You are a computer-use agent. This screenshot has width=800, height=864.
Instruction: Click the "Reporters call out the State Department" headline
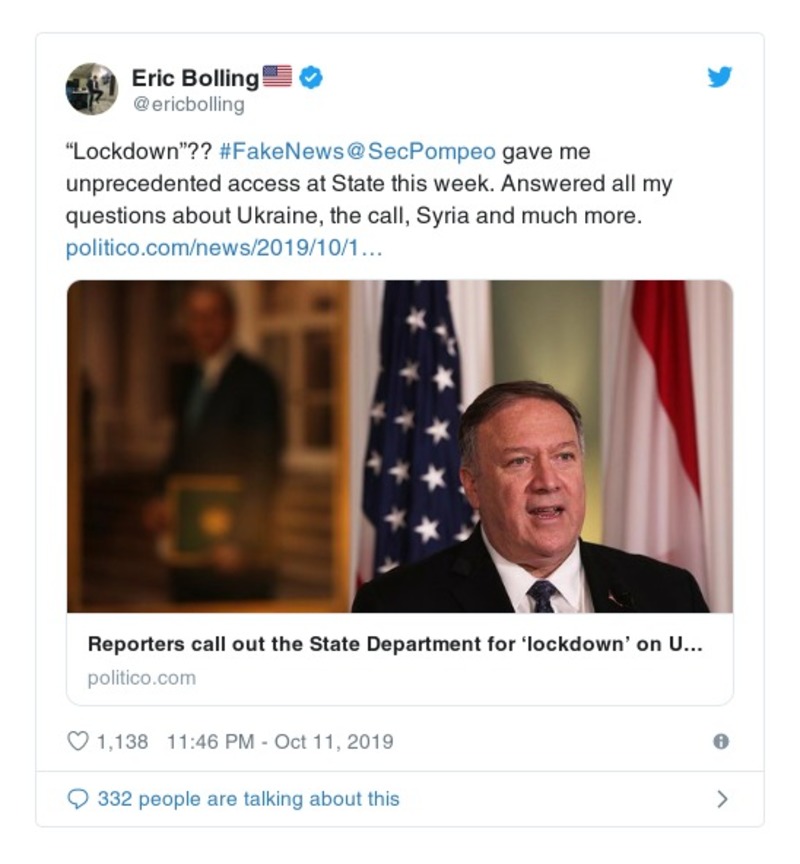(x=395, y=644)
